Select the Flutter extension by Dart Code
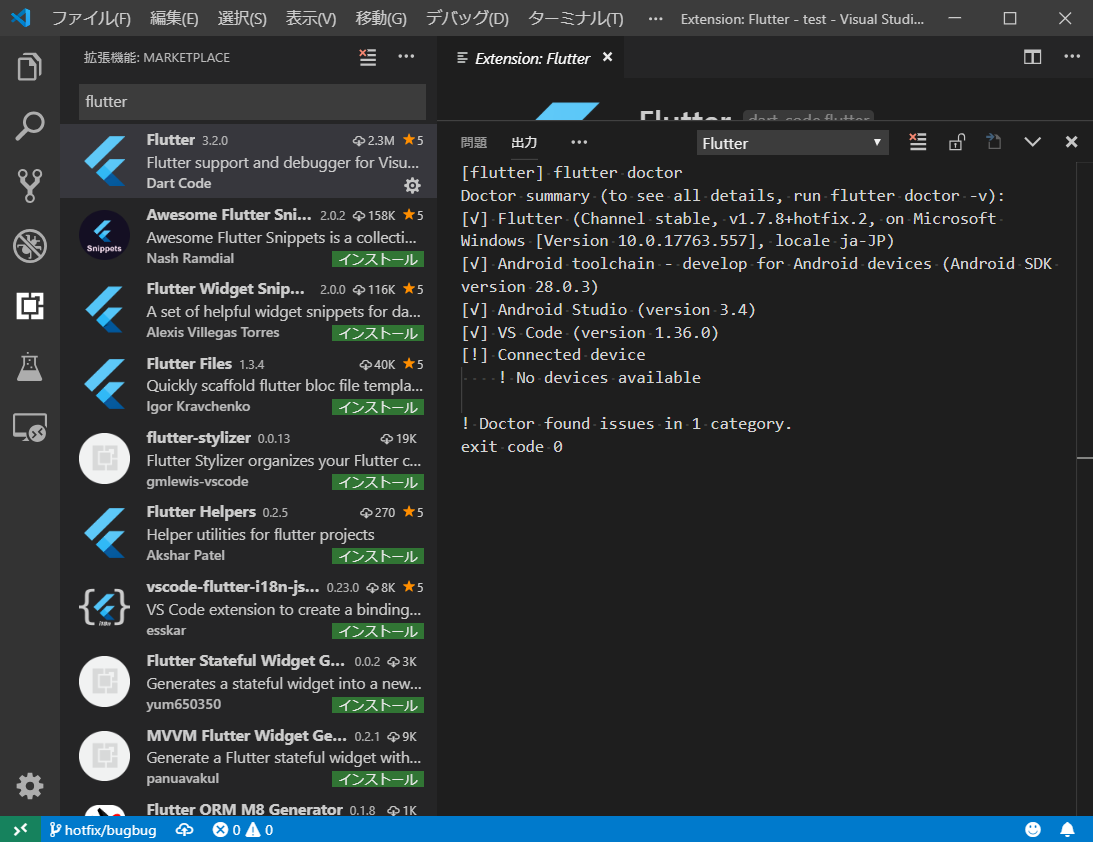The height and width of the screenshot is (842, 1093). point(249,161)
